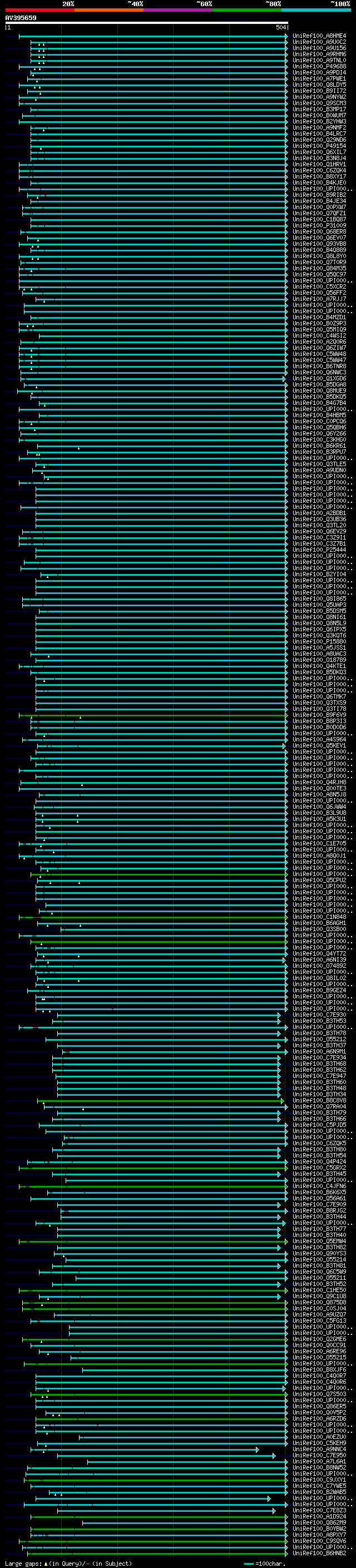Select the label UniRef100_C6ZQK4
This screenshot has height=1568, width=356.
click(x=319, y=170)
